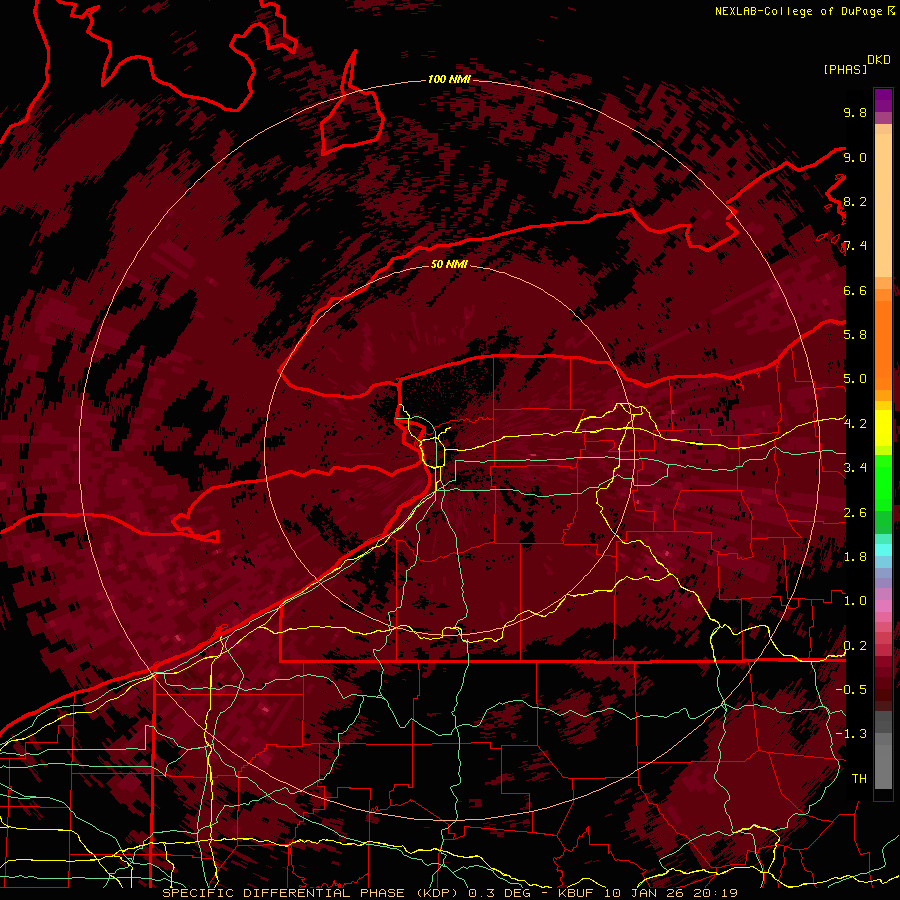The height and width of the screenshot is (900, 900).
Task: Click the 8.2 legend value
Action: (x=855, y=201)
